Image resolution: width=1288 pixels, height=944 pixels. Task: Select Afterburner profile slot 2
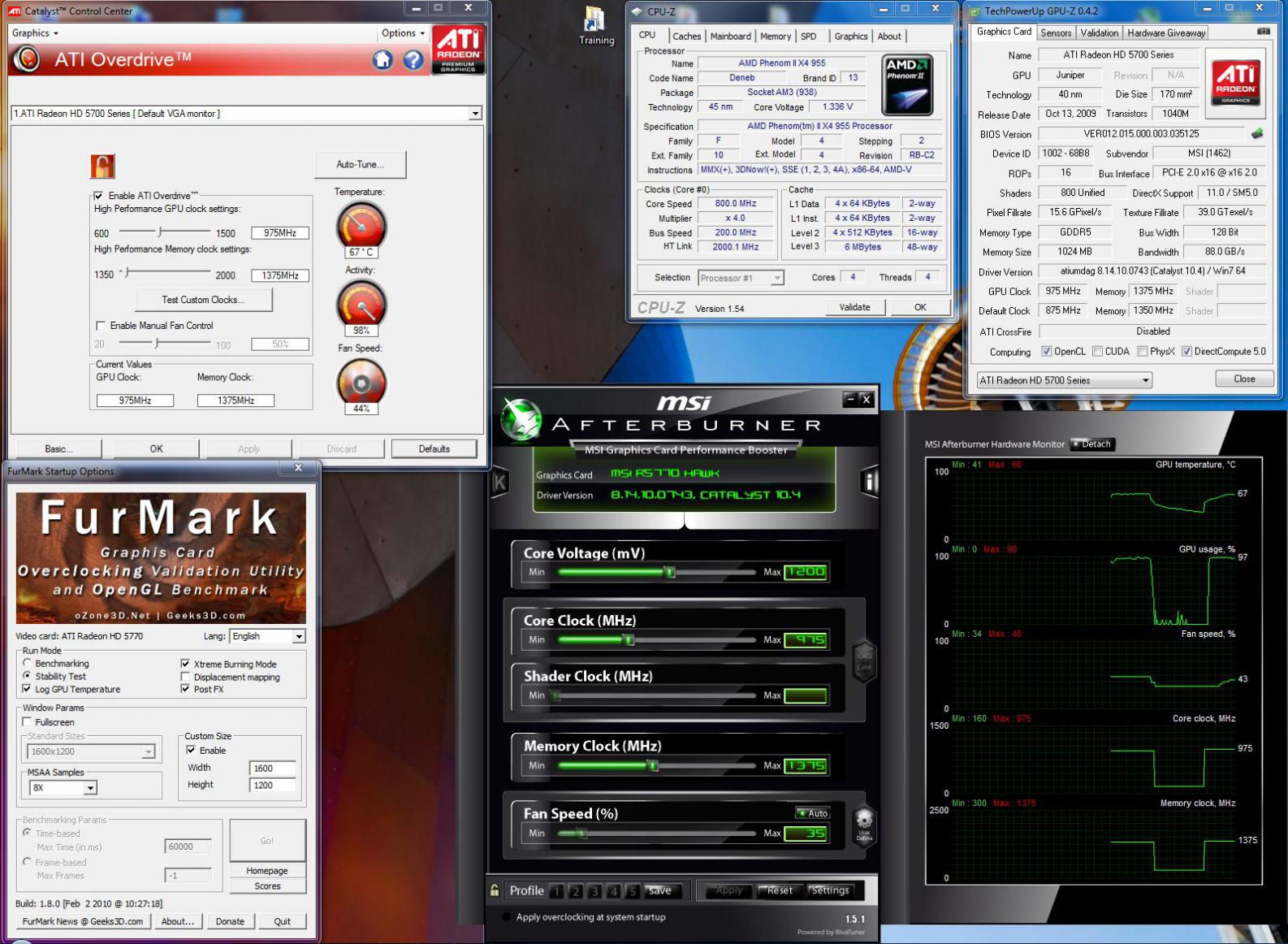pos(576,891)
